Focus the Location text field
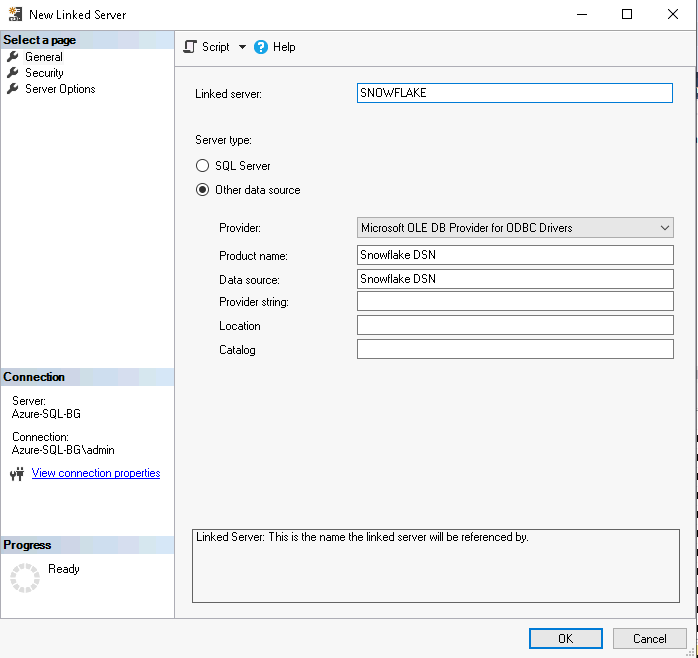 coord(515,325)
